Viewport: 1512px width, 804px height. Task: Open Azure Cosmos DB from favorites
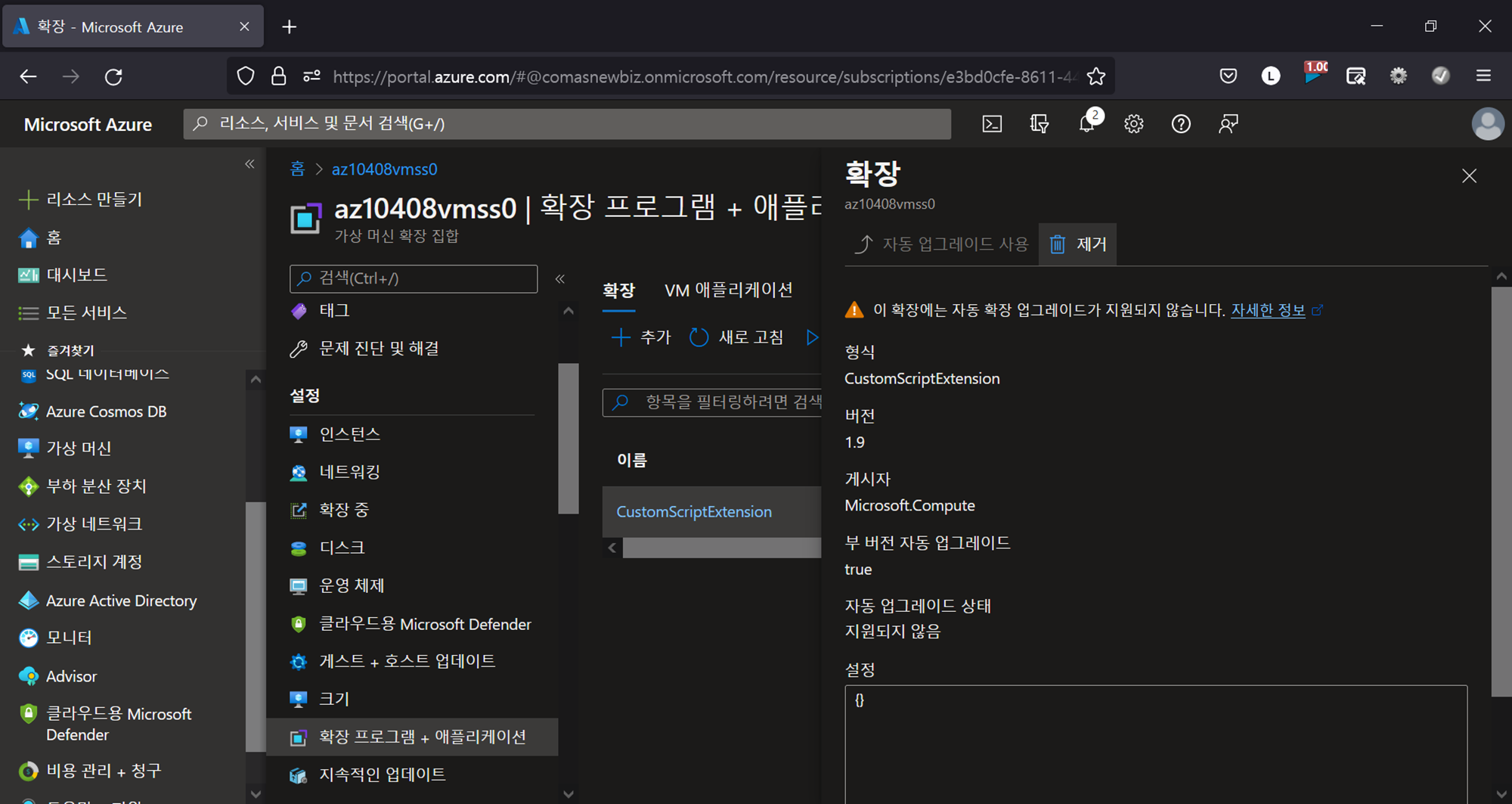92,411
